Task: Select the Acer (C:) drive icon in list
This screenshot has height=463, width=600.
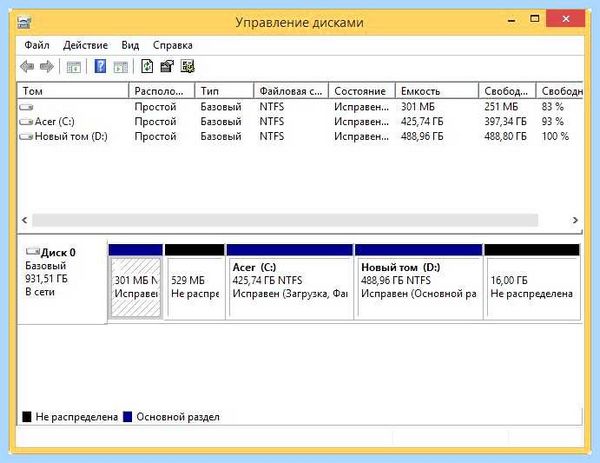Action: click(26, 122)
